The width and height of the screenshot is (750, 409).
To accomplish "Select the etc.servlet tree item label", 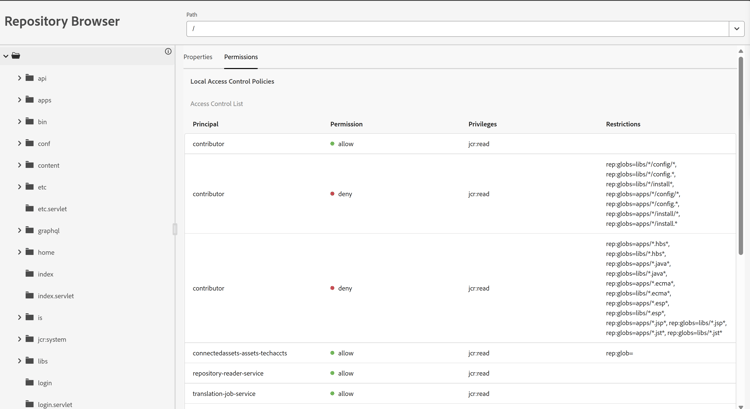I will (53, 209).
